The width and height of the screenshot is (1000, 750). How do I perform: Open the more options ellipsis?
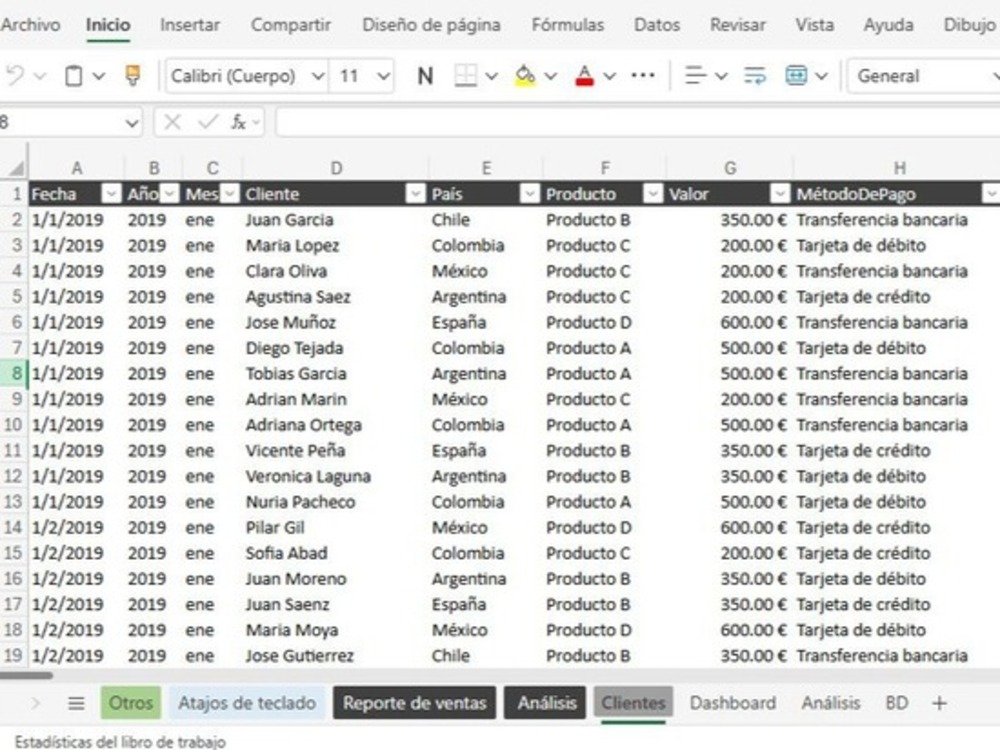[x=642, y=75]
